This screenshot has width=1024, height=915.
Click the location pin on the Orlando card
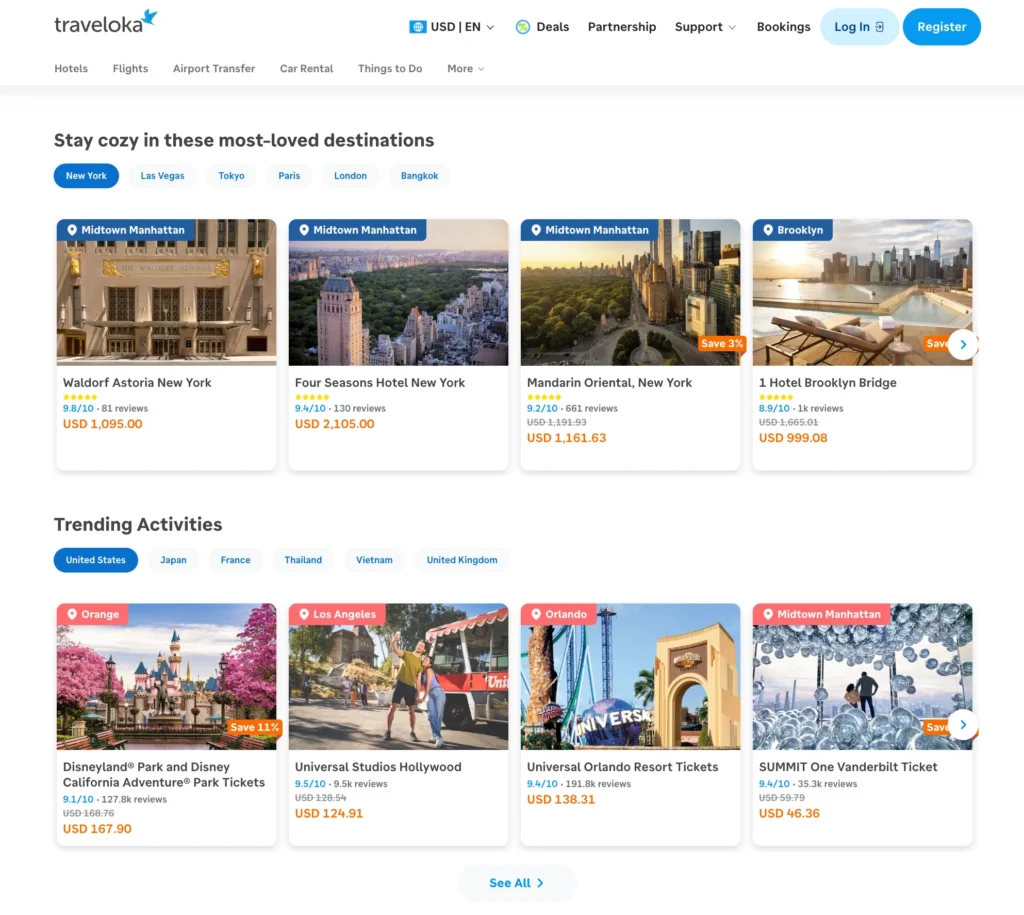[536, 614]
